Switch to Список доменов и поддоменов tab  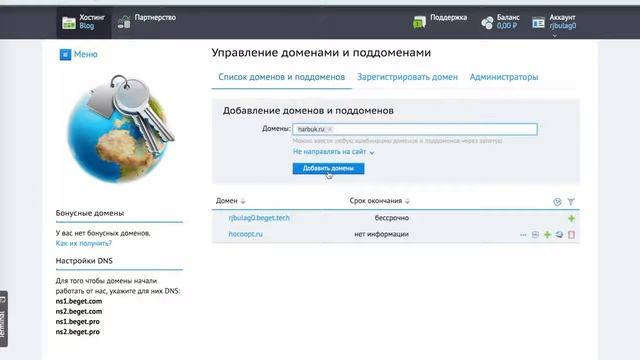282,77
